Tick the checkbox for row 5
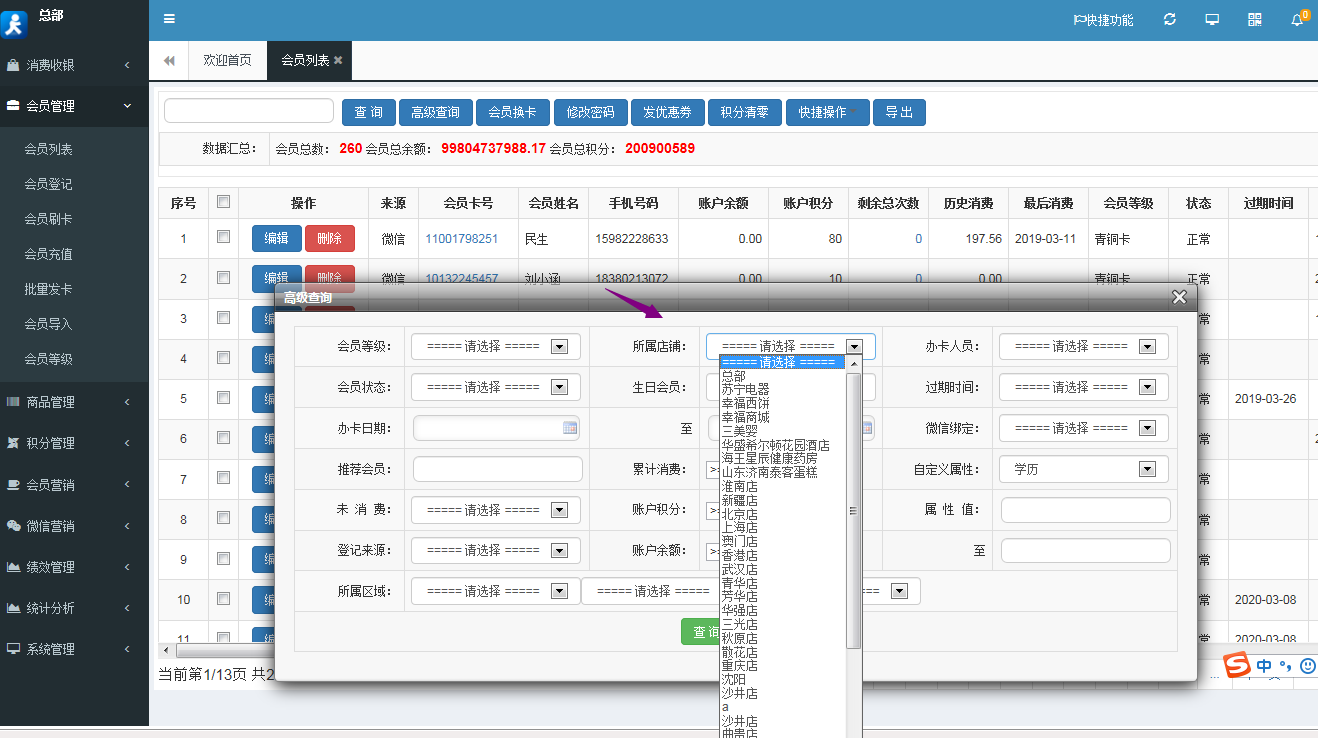This screenshot has height=738, width=1318. pos(223,397)
